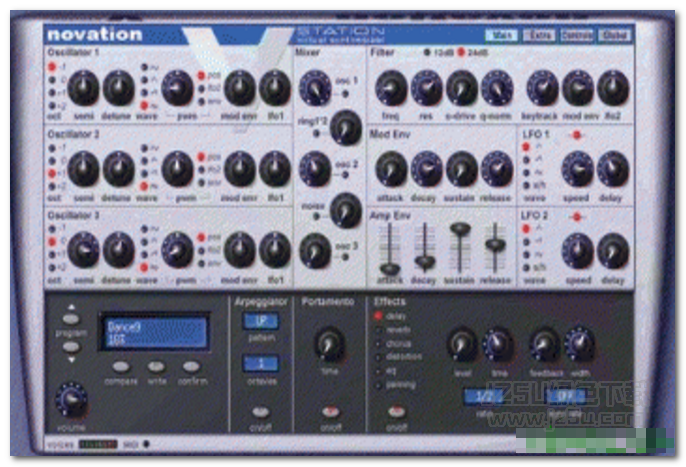The width and height of the screenshot is (686, 467).
Task: Switch to the Global tab
Action: (615, 35)
